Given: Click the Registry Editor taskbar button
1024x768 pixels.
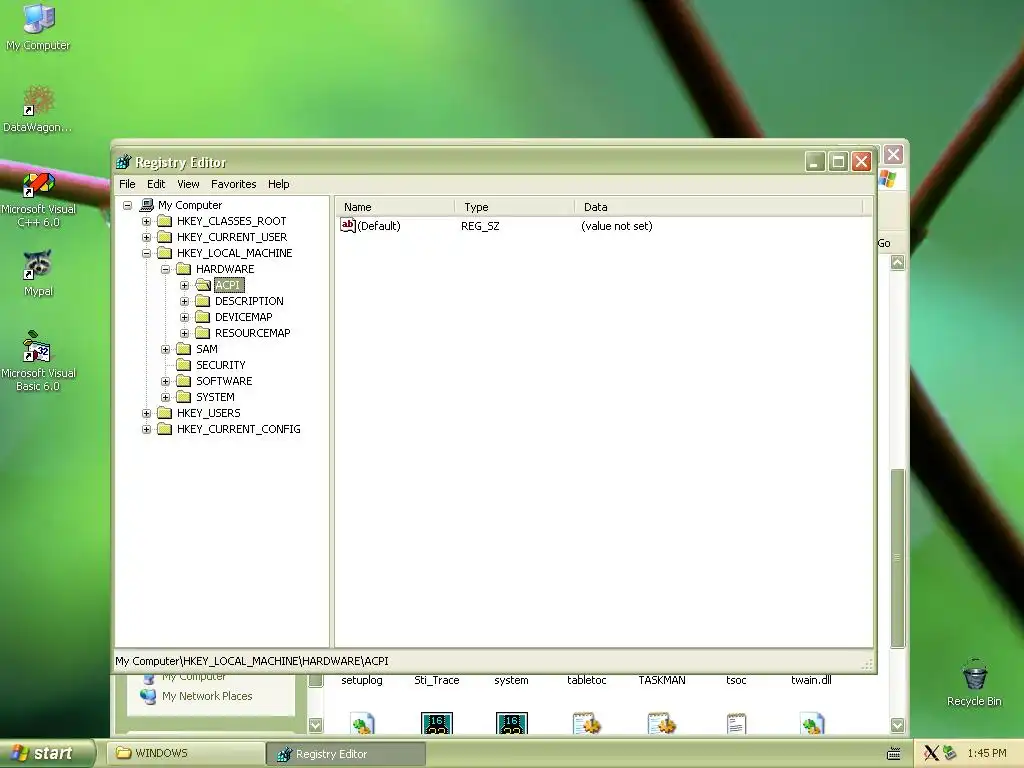Looking at the screenshot, I should 346,754.
